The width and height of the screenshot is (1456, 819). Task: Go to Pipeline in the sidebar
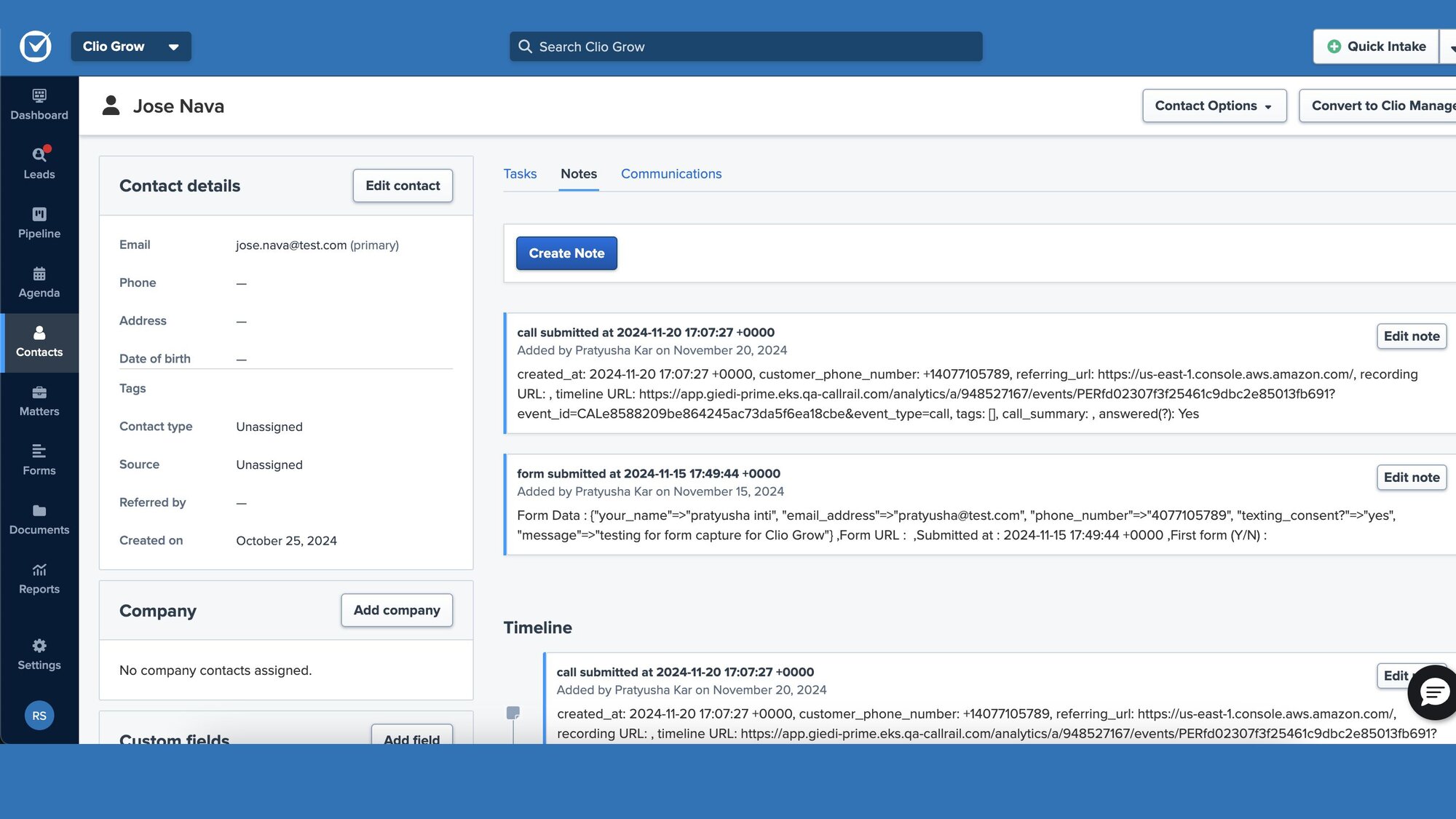point(39,223)
